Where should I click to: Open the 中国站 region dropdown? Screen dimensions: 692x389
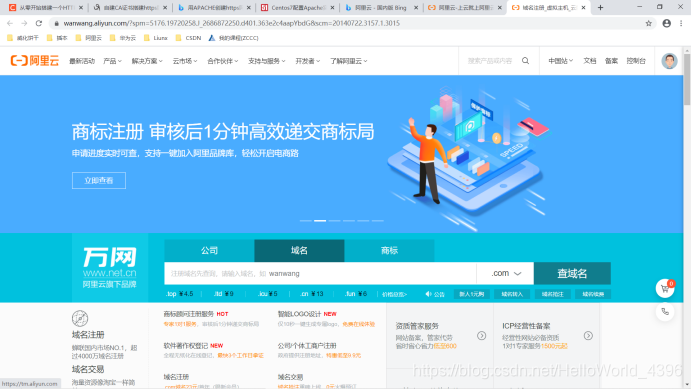[560, 61]
